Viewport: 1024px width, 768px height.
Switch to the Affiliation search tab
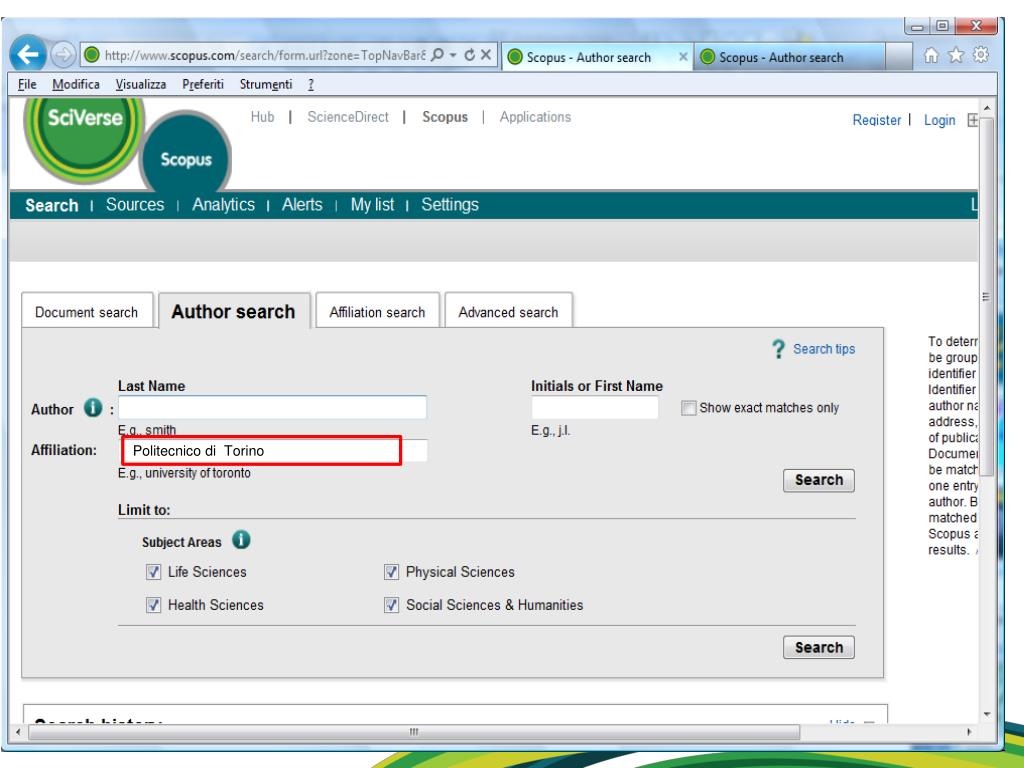(377, 311)
